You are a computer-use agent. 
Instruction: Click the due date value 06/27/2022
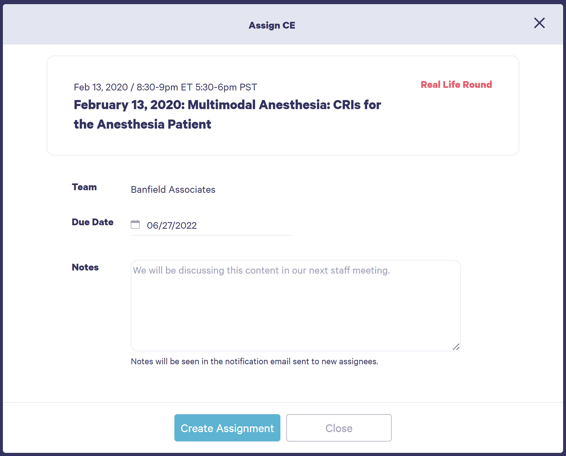(x=171, y=226)
